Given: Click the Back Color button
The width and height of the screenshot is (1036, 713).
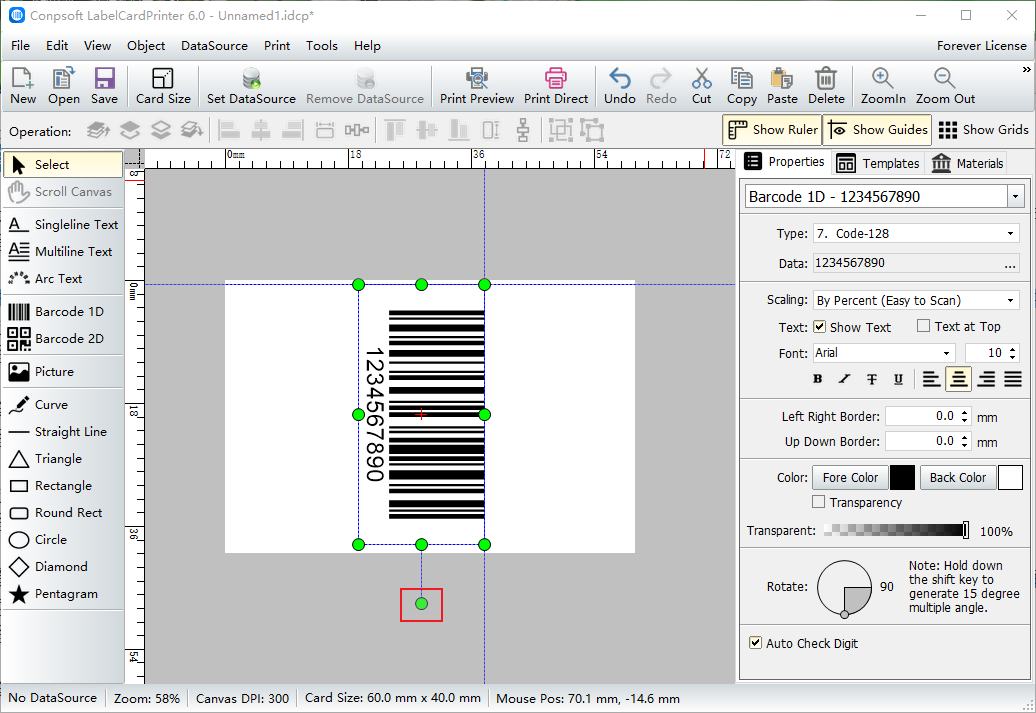Looking at the screenshot, I should pyautogui.click(x=957, y=477).
